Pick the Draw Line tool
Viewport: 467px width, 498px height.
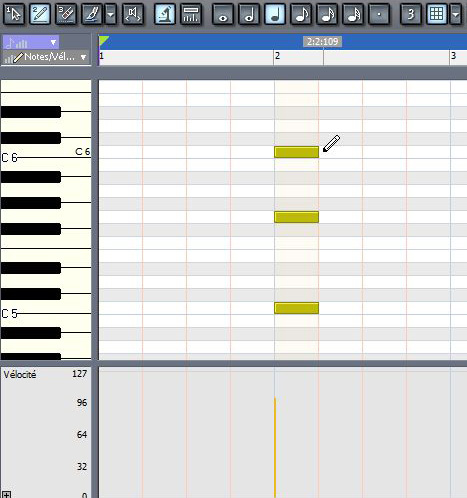pyautogui.click(x=92, y=14)
